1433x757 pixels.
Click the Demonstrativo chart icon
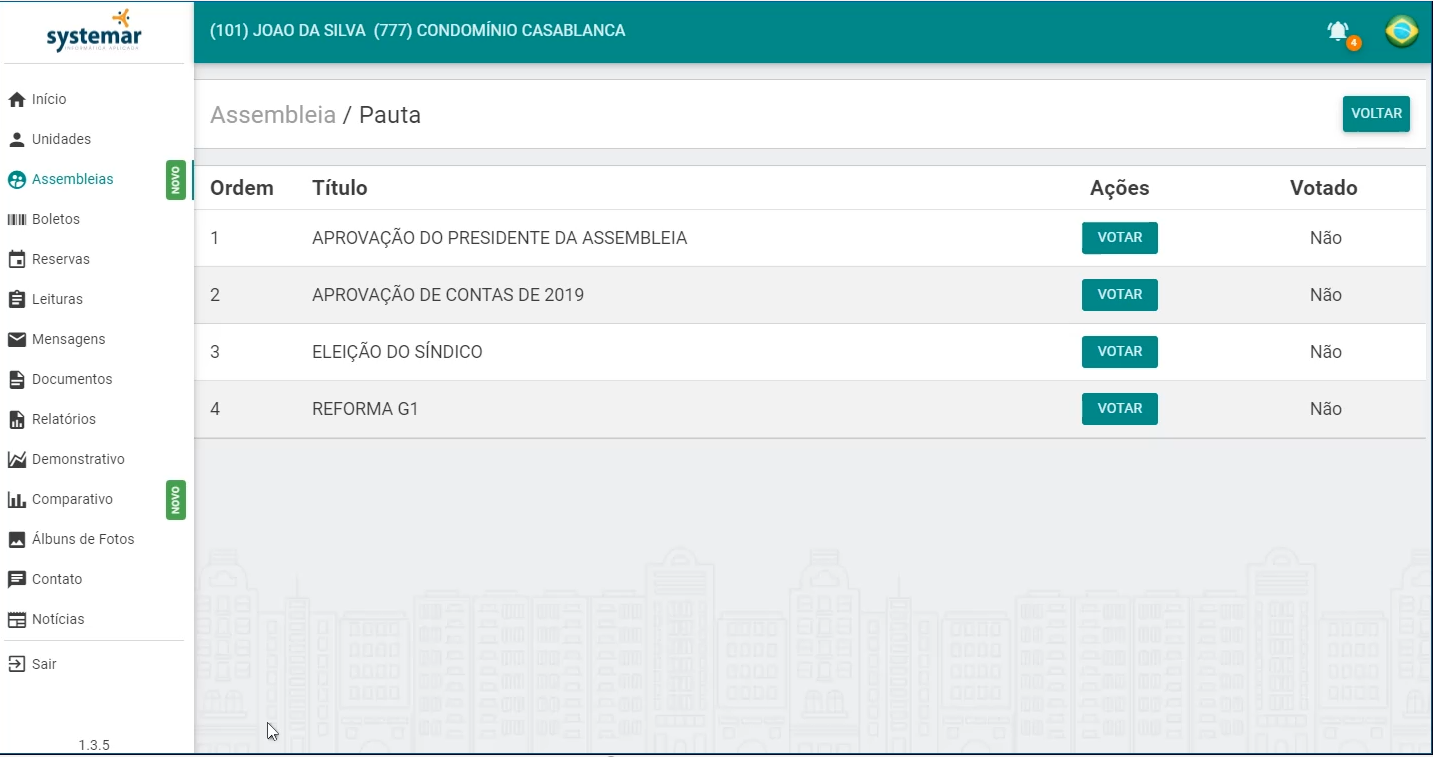tap(16, 460)
